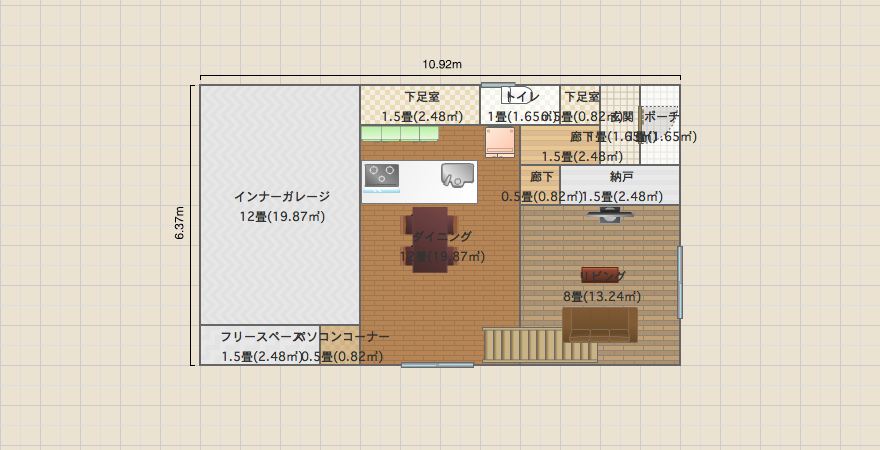Click the small 廊下 hallway beside 納戸
Viewport: 880px width, 450px height.
pos(540,185)
